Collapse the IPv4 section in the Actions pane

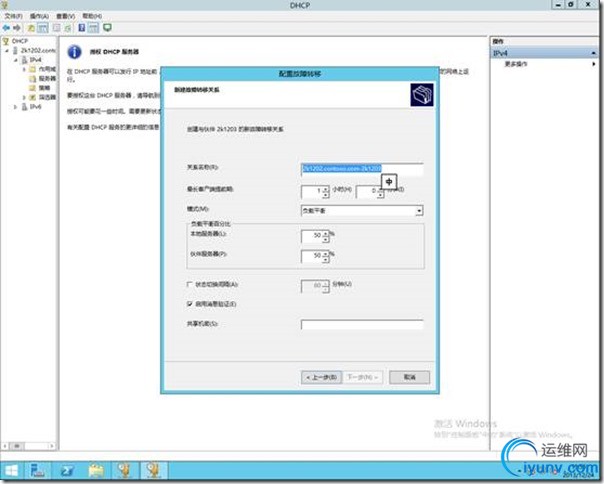click(593, 53)
